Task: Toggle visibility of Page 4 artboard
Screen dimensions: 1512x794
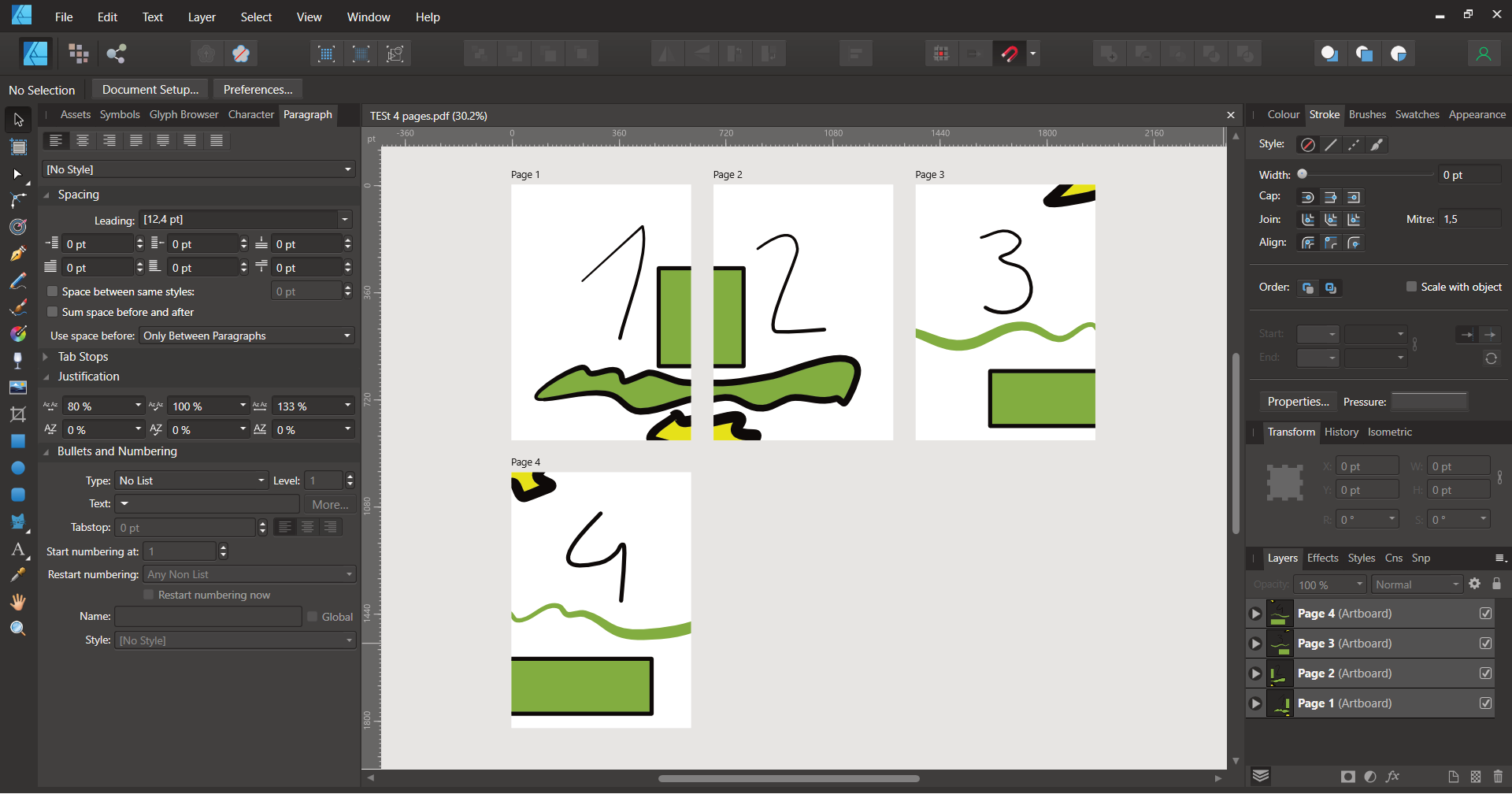Action: tap(1485, 614)
